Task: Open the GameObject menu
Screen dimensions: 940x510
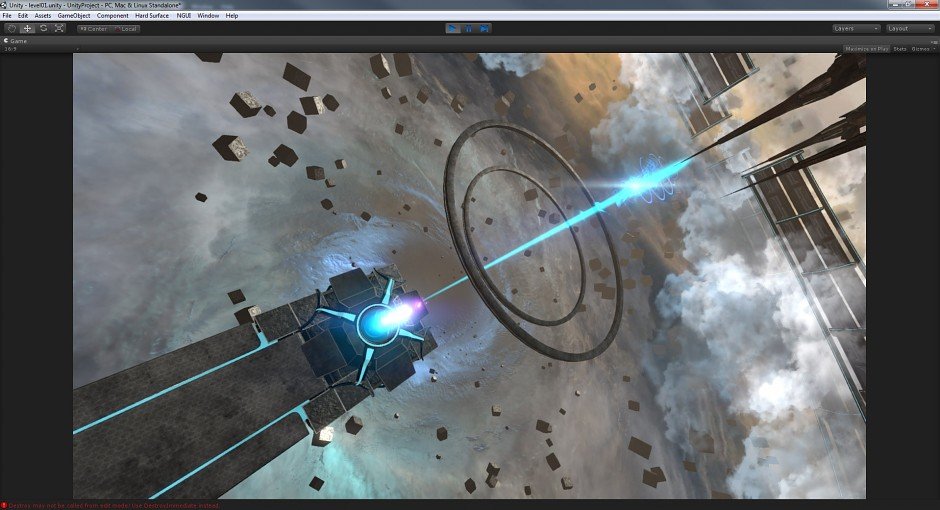Action: pos(74,16)
